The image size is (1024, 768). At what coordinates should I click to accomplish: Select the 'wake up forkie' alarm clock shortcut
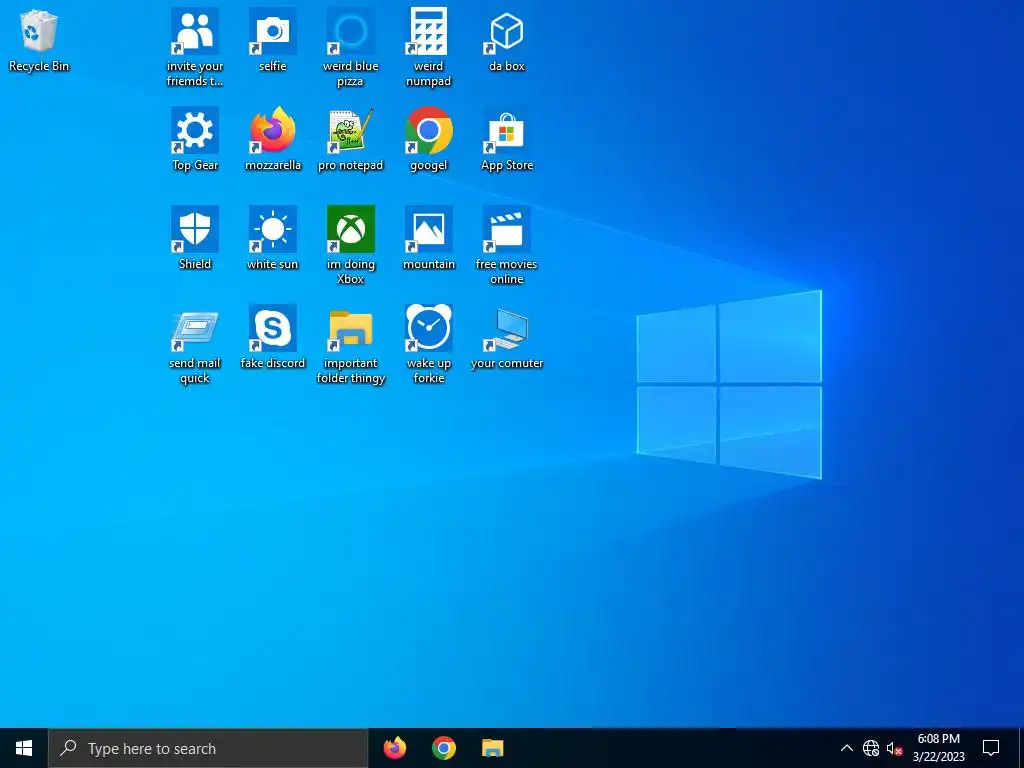(428, 344)
